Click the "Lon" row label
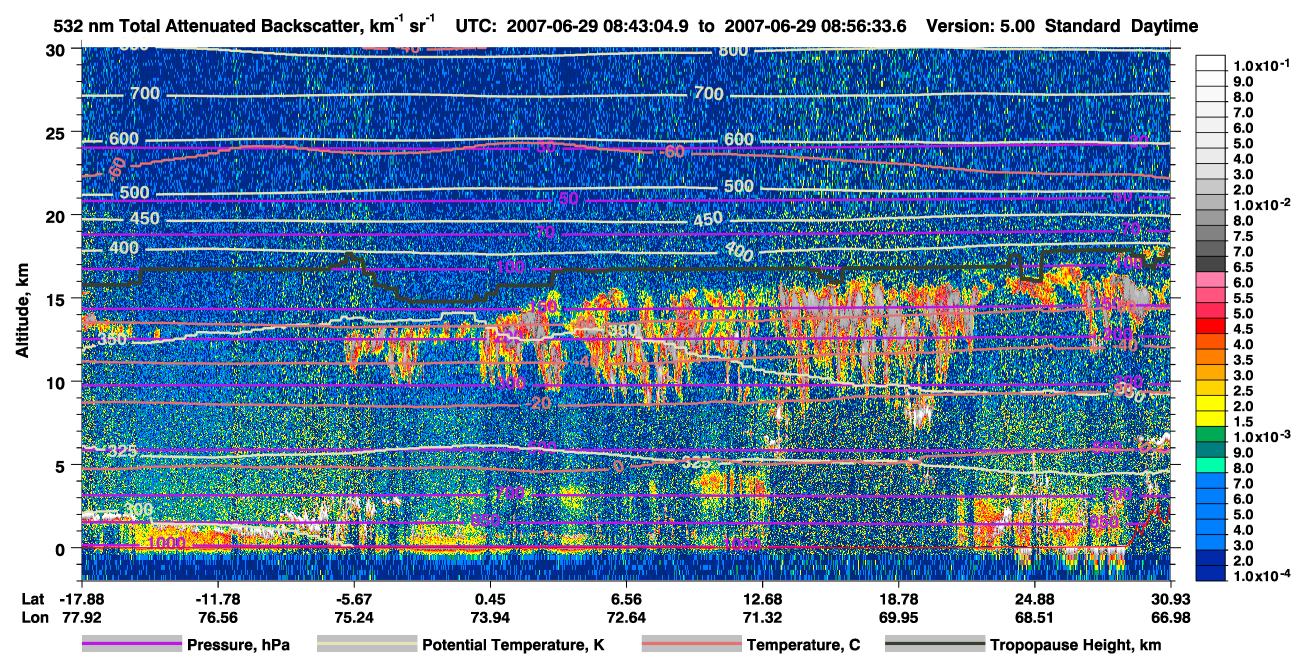The image size is (1300, 667). [34, 617]
